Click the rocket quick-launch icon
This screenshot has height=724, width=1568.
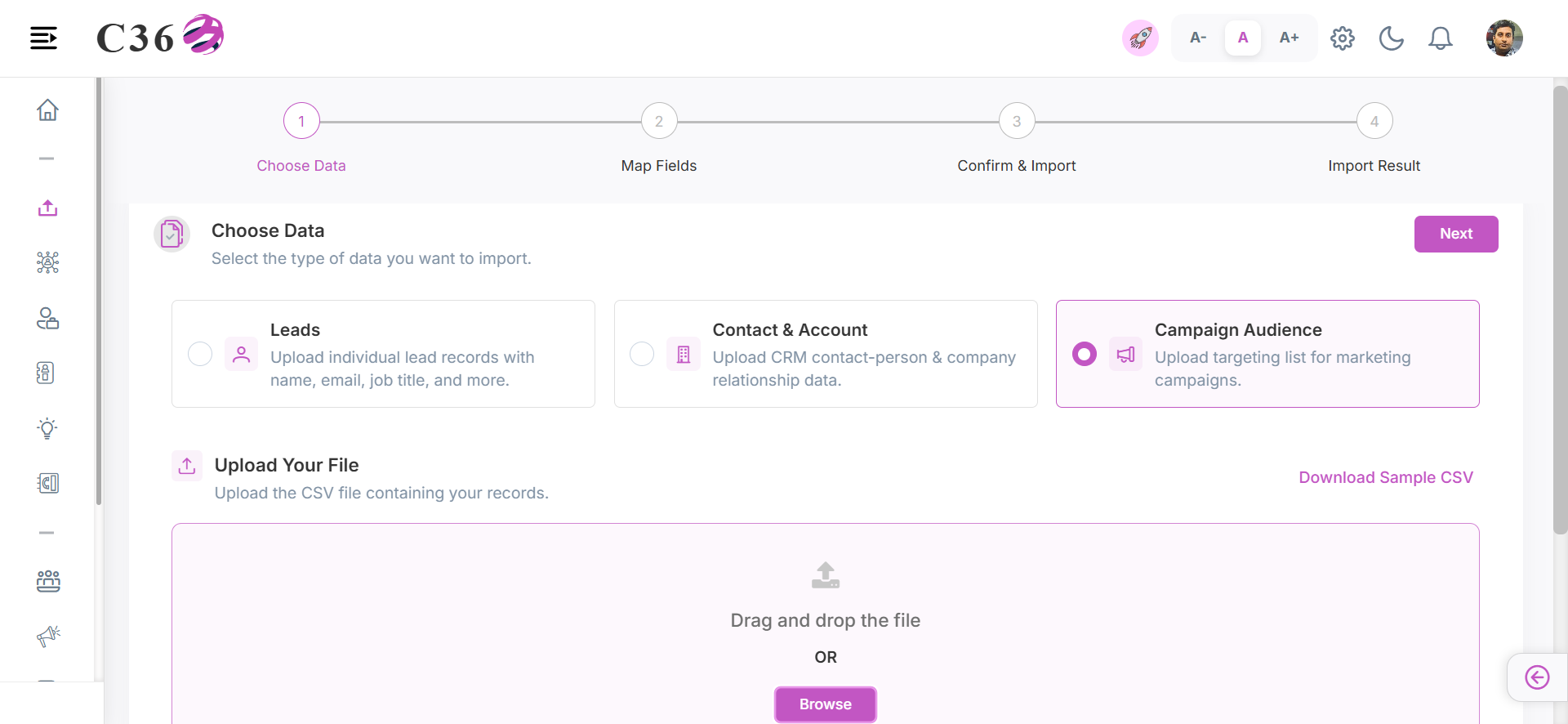click(x=1140, y=38)
